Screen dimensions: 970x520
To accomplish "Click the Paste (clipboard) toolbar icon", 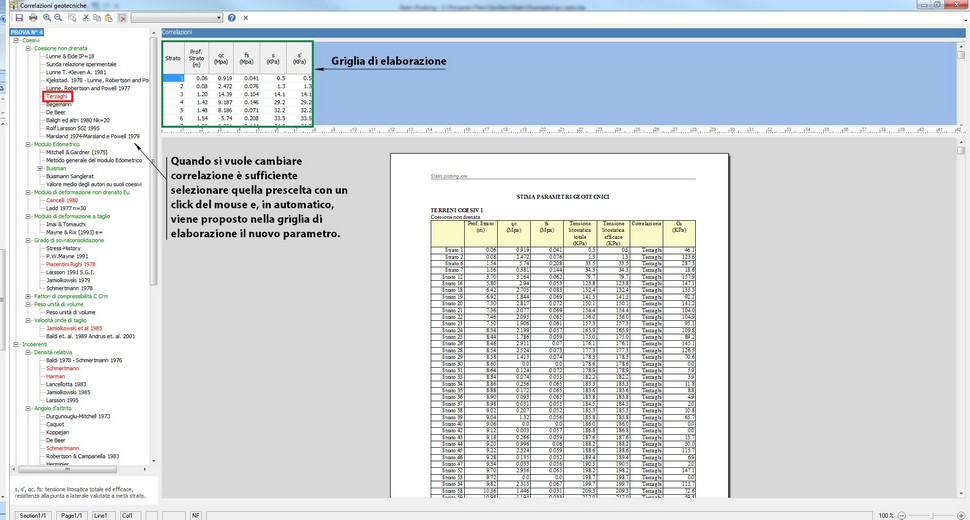I will click(109, 18).
